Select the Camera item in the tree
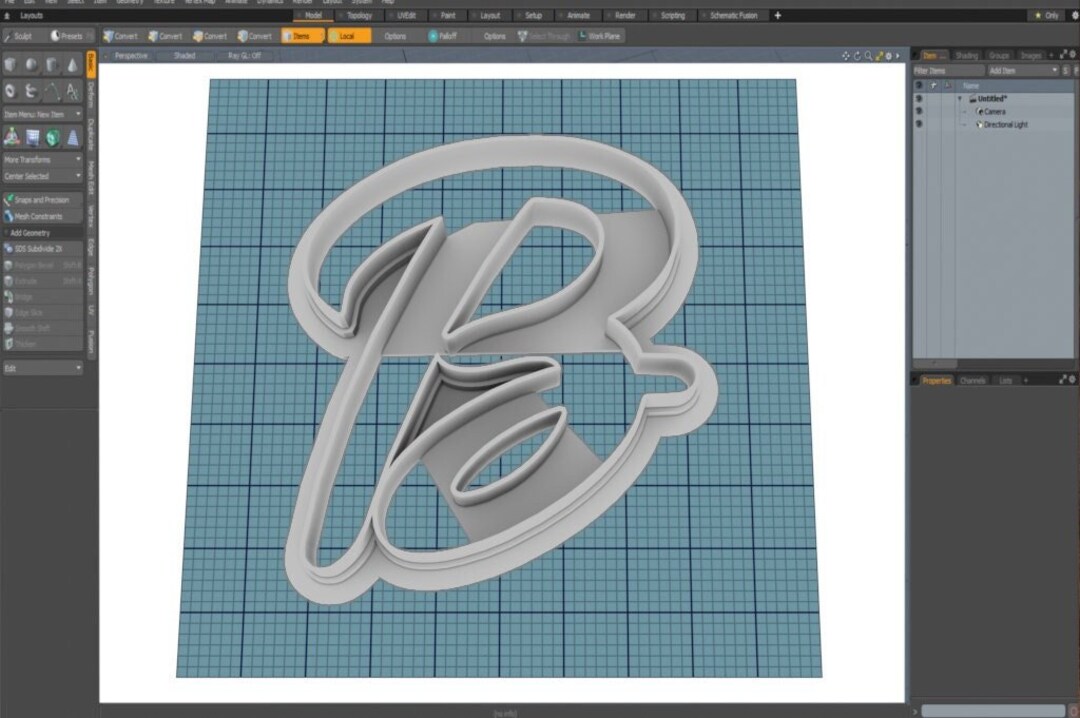The width and height of the screenshot is (1080, 718). [x=994, y=112]
